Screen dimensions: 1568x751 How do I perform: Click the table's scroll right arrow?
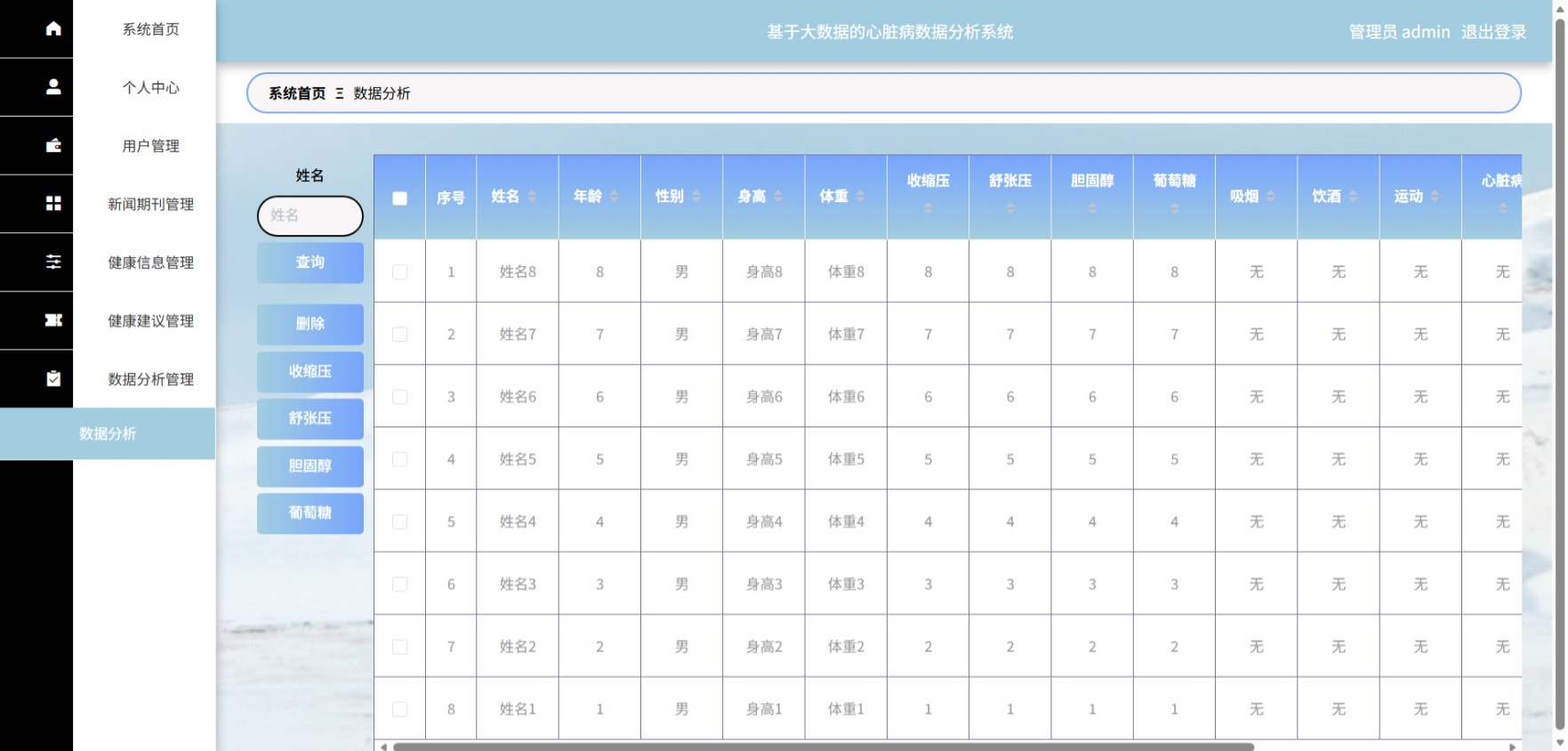coord(1513,747)
